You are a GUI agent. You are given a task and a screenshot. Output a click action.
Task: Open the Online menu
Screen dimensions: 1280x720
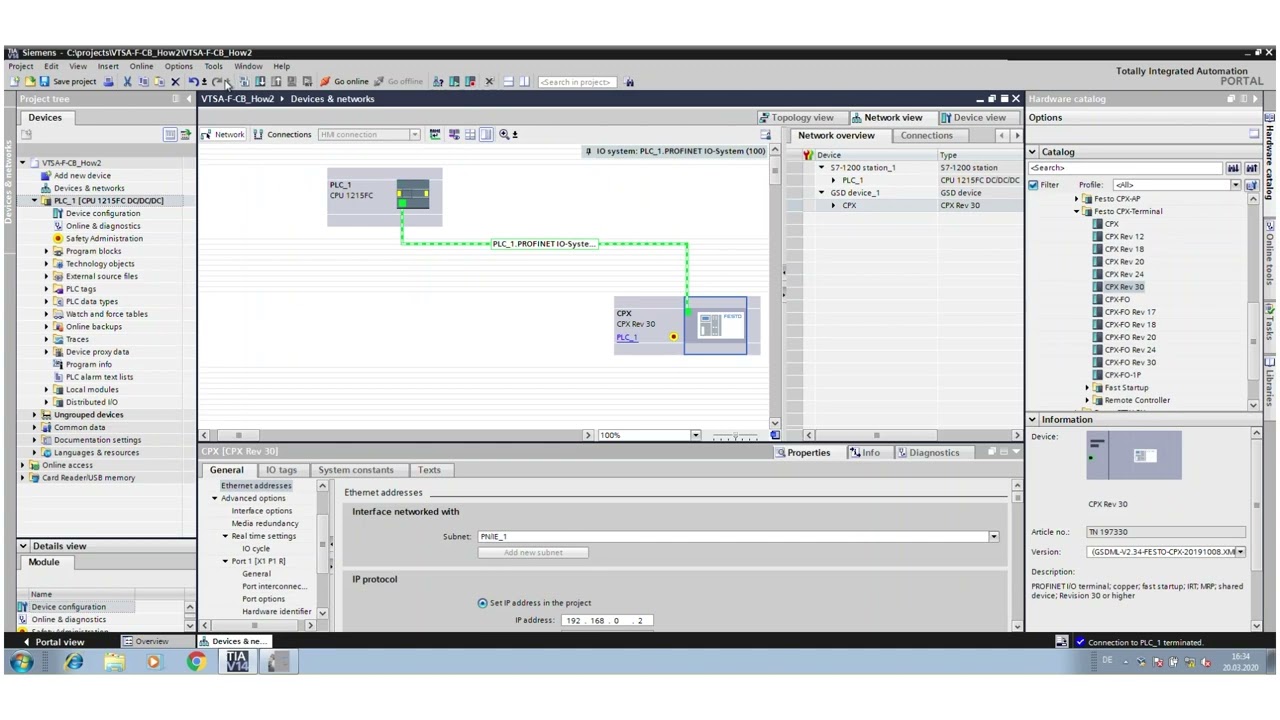tap(141, 67)
